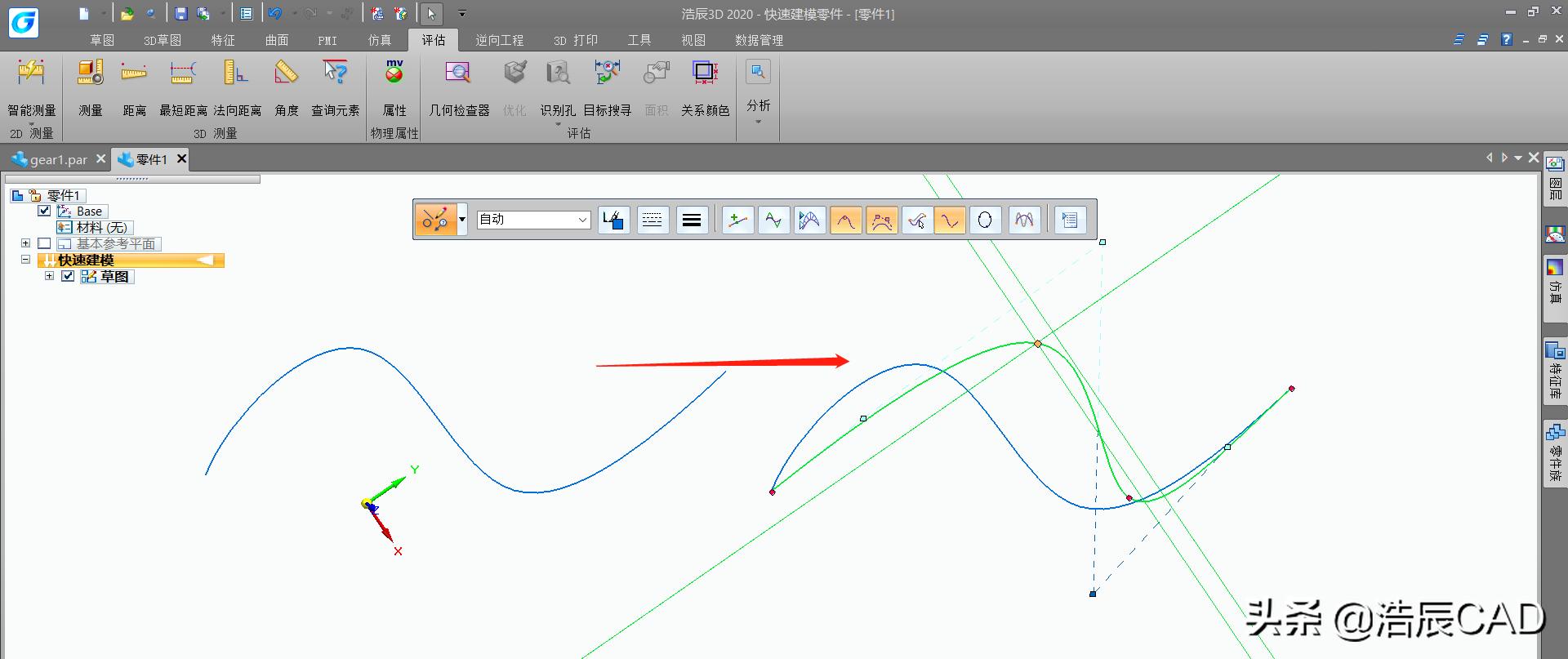Switch to the 逆向工程 ribbon tab
1568x659 pixels.
[x=499, y=40]
